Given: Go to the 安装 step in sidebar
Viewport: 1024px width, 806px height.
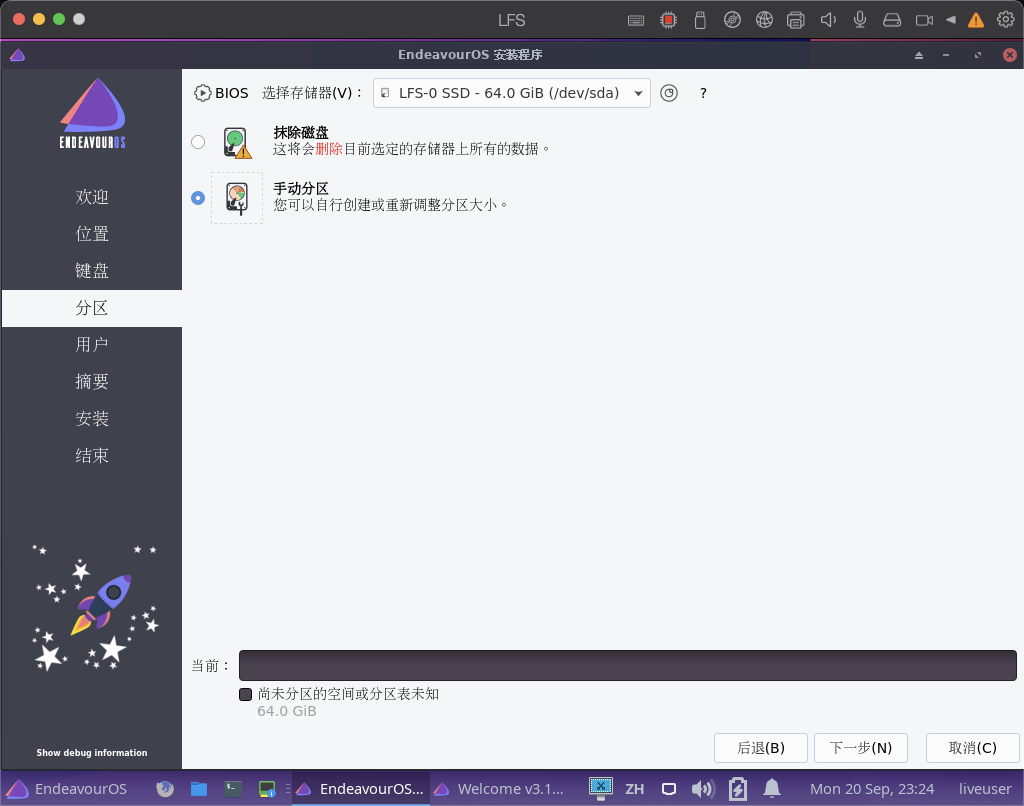Looking at the screenshot, I should (91, 419).
